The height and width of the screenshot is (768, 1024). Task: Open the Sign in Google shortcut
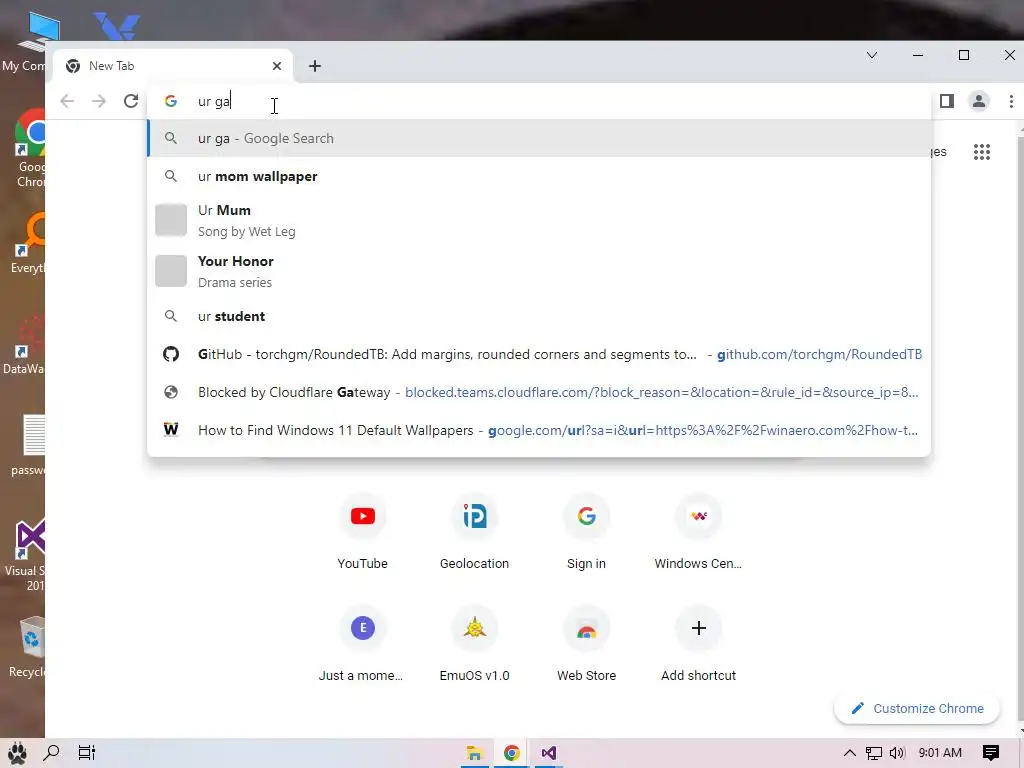[x=586, y=532]
